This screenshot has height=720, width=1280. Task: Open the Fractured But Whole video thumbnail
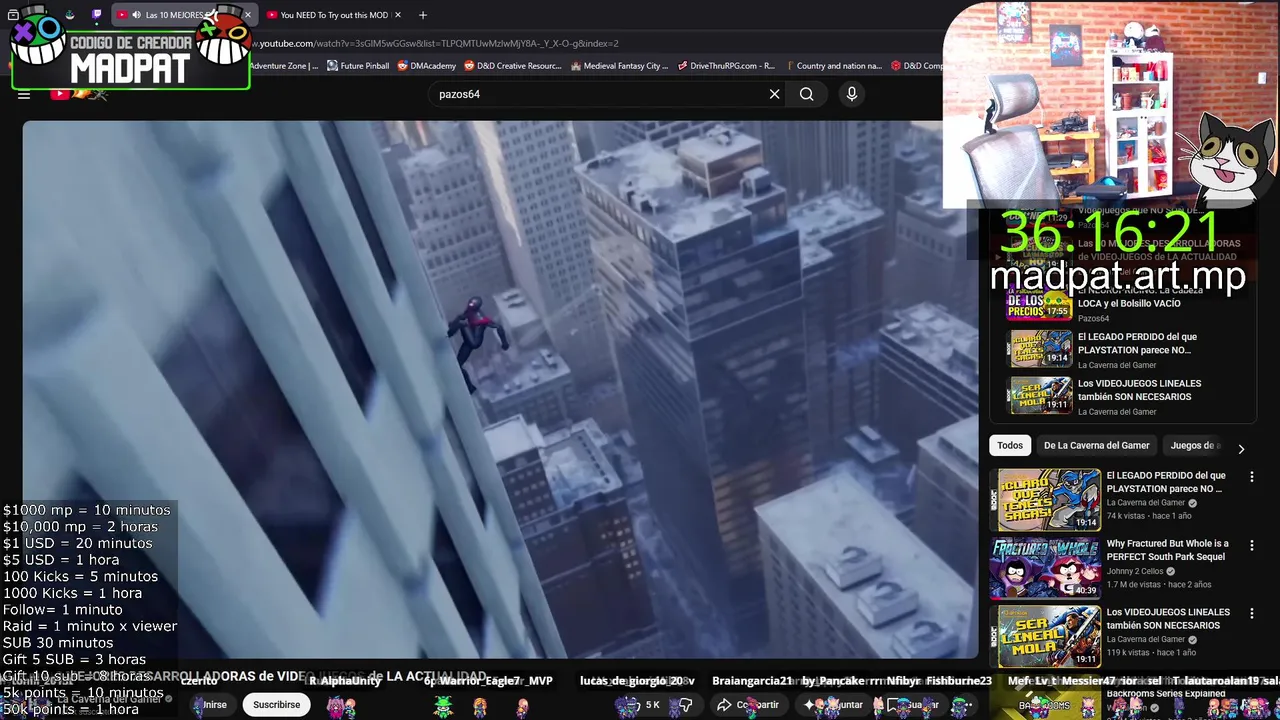tap(1045, 567)
